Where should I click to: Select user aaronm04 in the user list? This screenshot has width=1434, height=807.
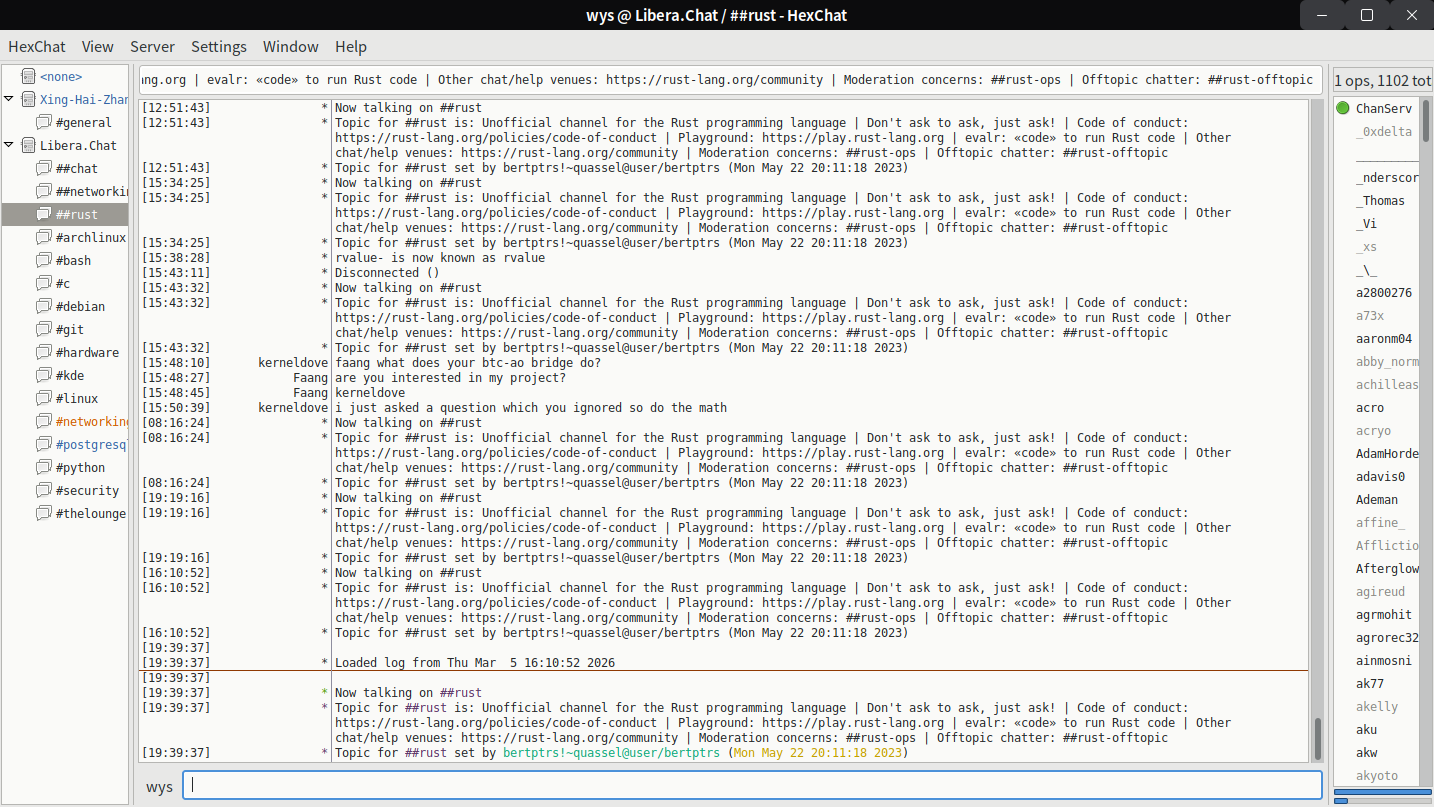[x=1384, y=338]
